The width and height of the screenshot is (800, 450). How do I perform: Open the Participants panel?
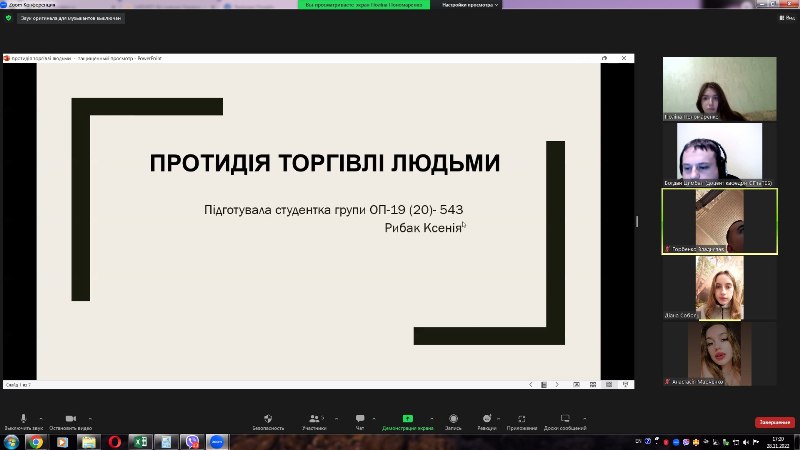(314, 419)
